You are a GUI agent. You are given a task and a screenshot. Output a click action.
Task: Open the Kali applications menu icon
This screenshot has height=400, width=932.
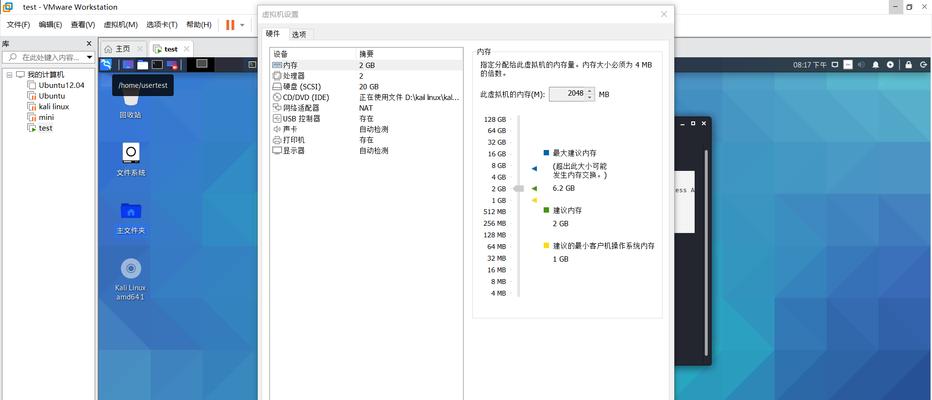click(x=106, y=65)
